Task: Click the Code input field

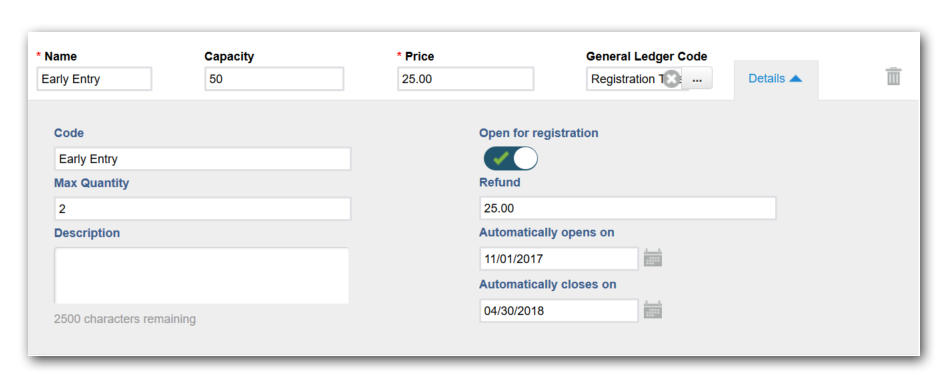Action: (202, 159)
